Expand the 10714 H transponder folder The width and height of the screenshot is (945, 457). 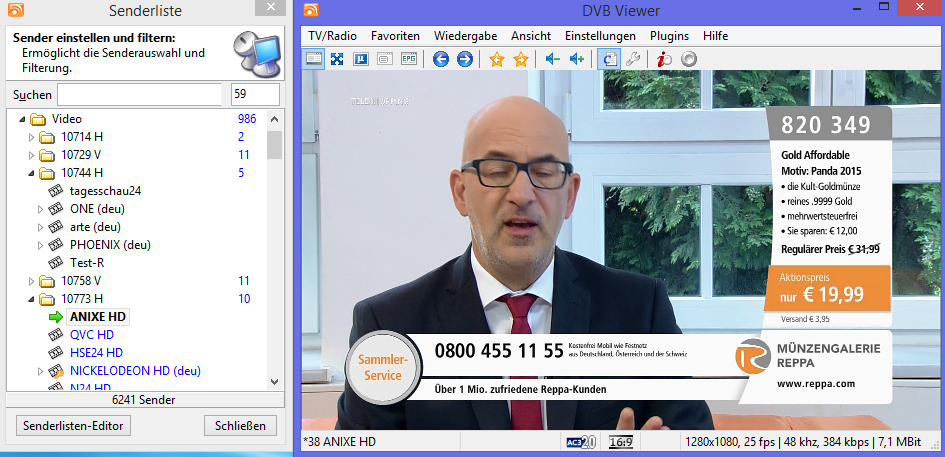(x=31, y=137)
